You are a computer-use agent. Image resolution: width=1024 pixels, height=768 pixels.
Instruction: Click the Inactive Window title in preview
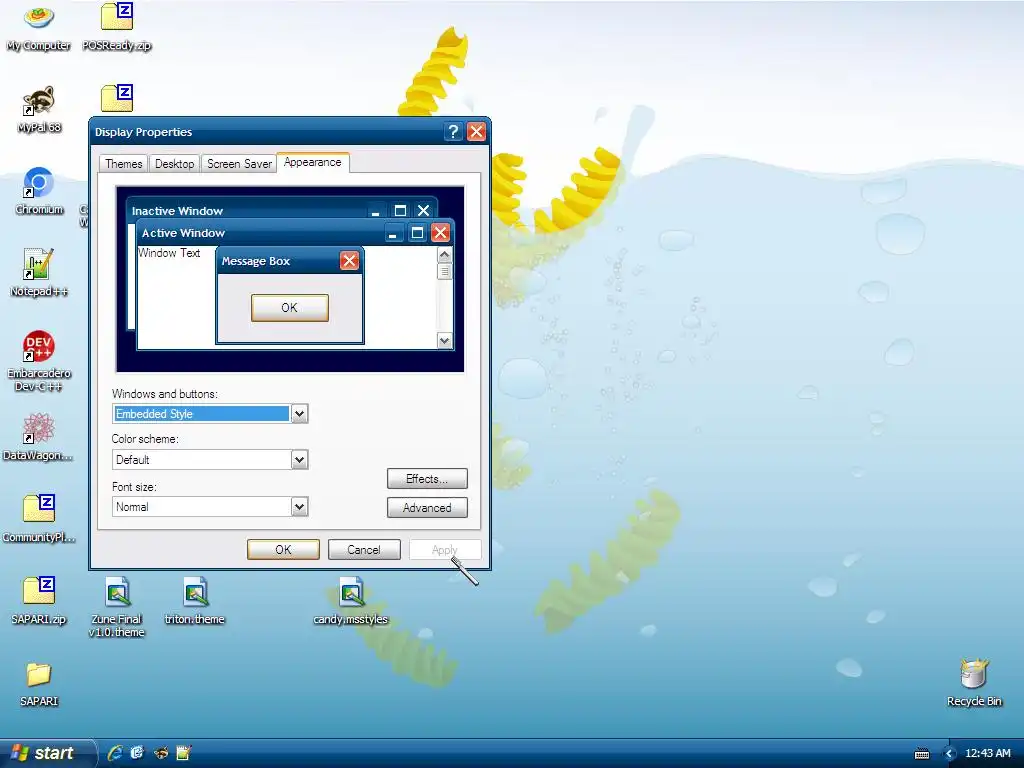(x=178, y=211)
